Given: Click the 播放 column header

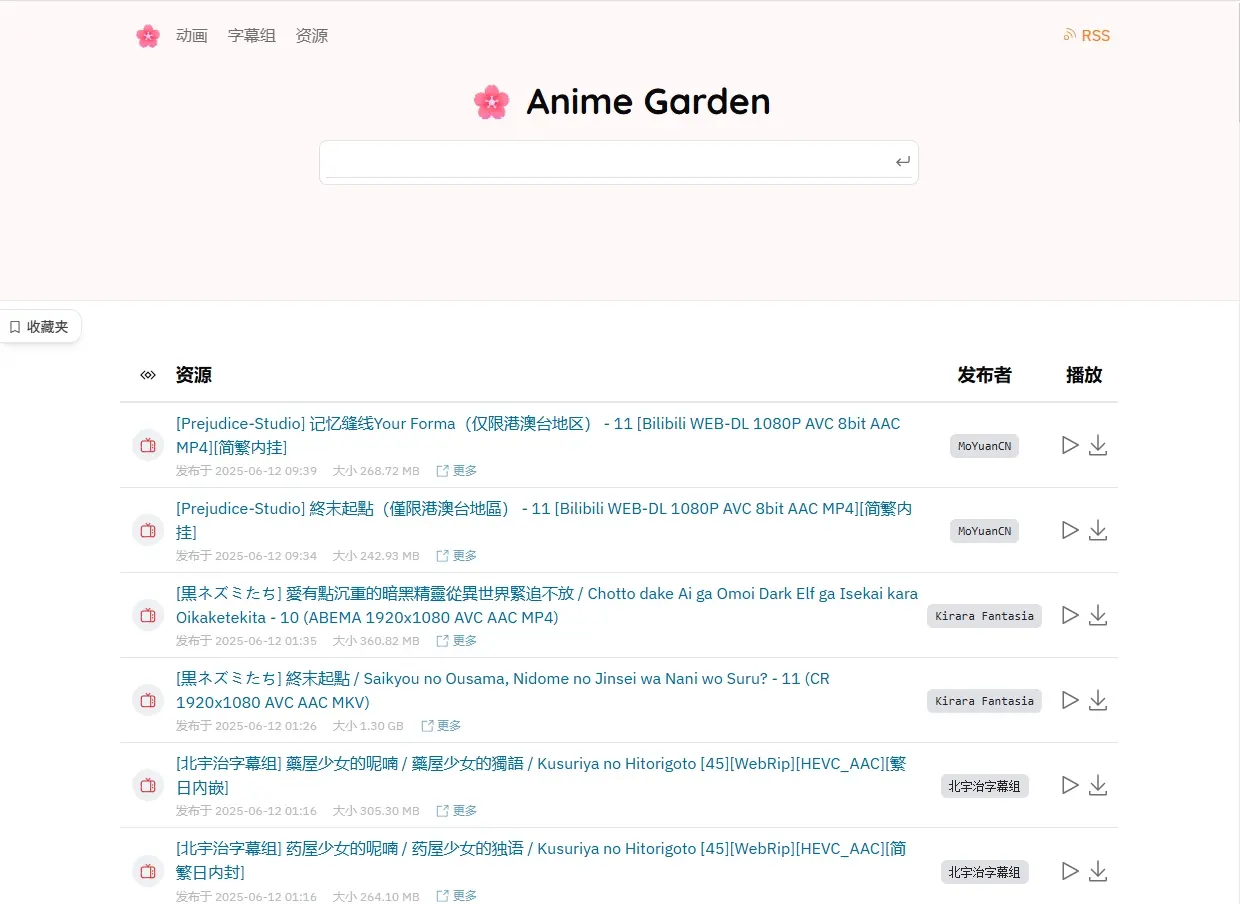Looking at the screenshot, I should 1084,375.
